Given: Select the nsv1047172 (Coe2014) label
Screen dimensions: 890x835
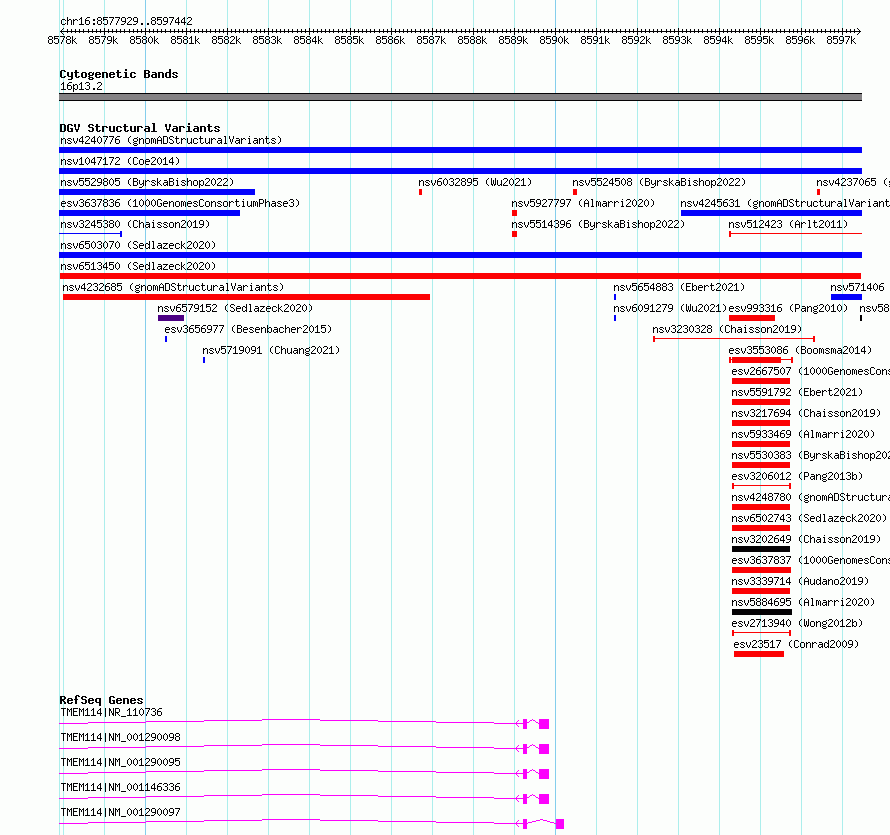Looking at the screenshot, I should [x=120, y=161].
